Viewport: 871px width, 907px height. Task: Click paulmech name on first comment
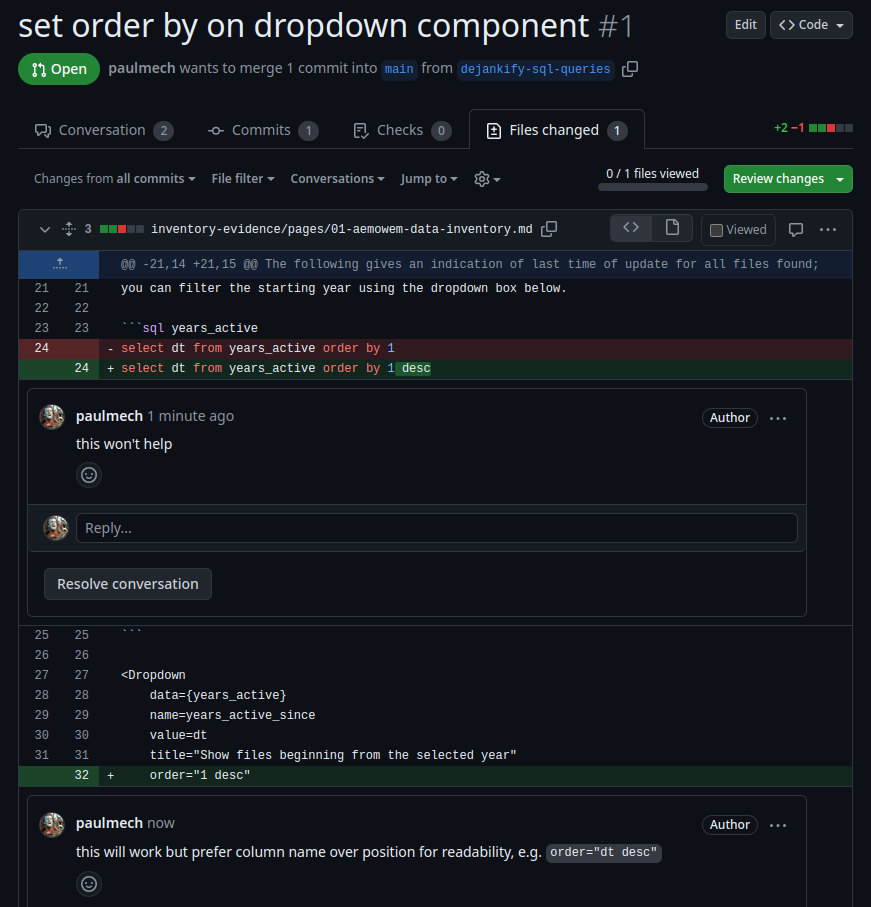[x=109, y=416]
